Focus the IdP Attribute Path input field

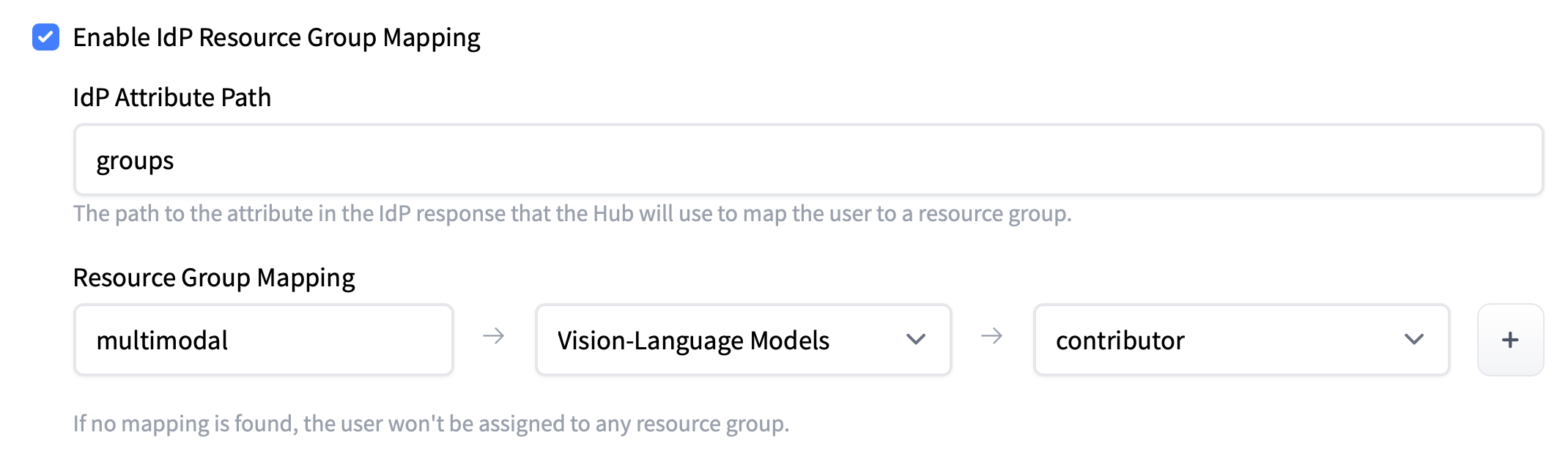[x=807, y=160]
